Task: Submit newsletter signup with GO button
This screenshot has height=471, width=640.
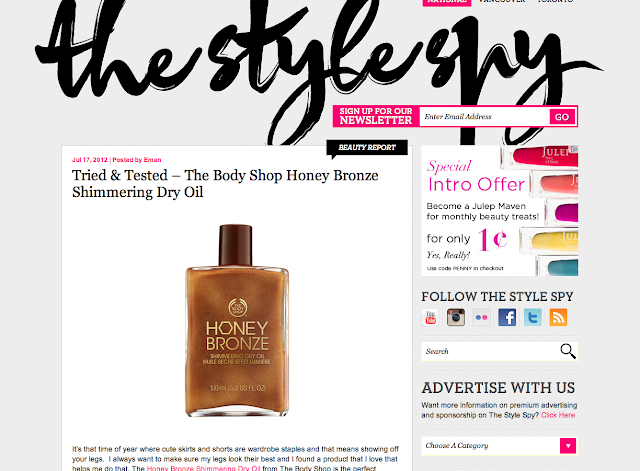Action: 562,117
